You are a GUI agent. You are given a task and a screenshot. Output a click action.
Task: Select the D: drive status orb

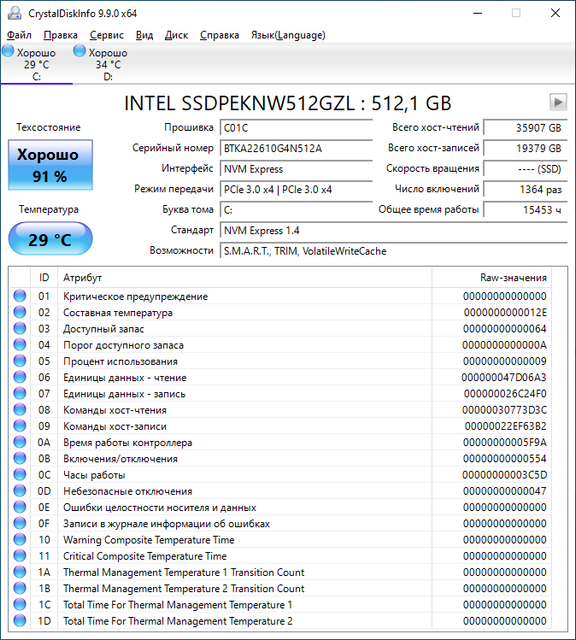79,51
